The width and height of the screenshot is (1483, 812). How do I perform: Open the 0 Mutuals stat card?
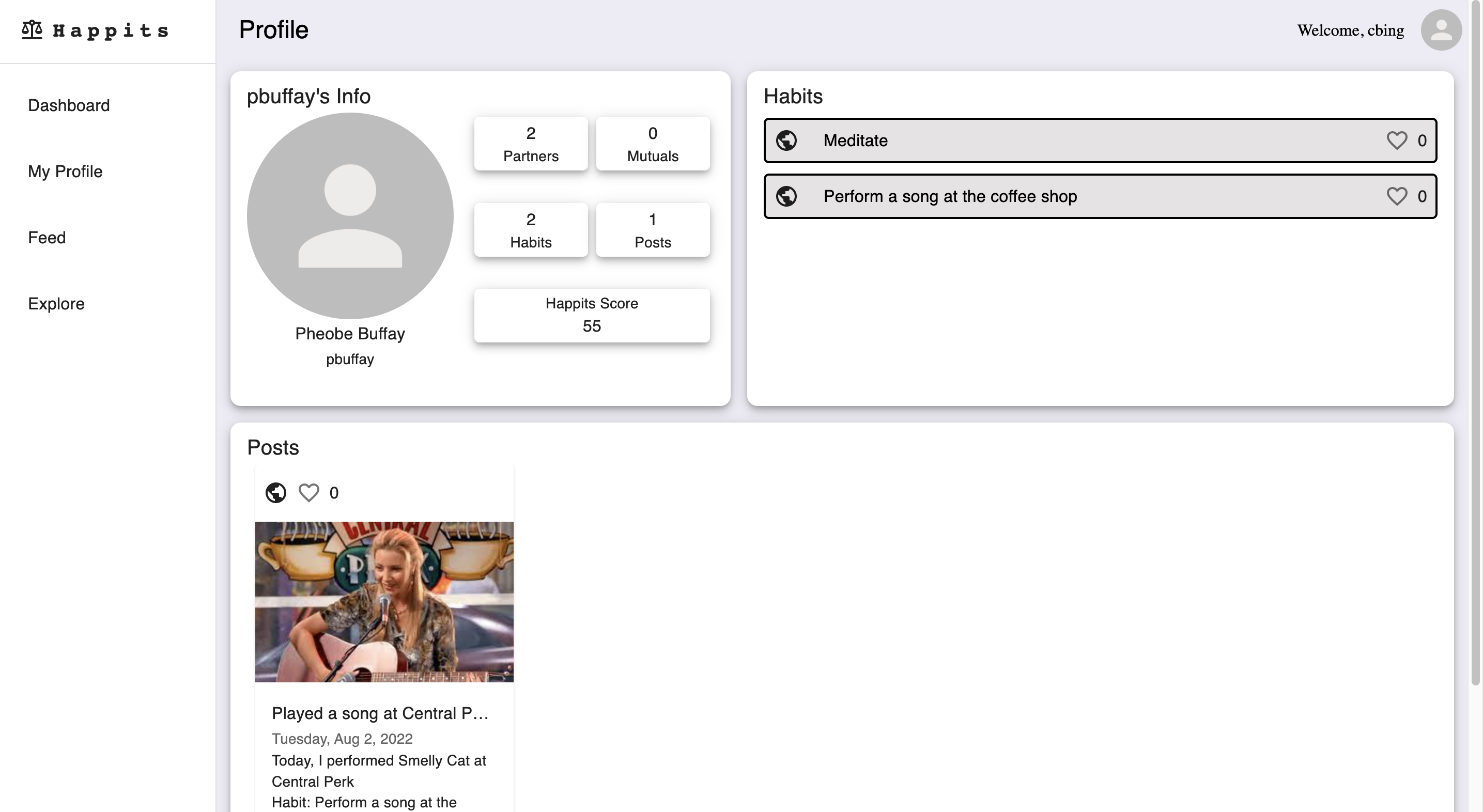coord(652,144)
